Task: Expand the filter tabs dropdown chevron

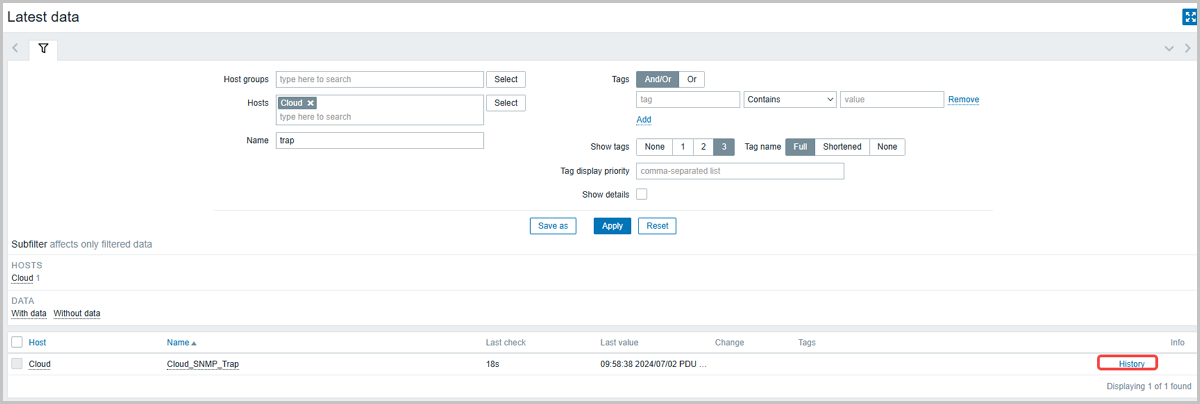Action: pos(1169,48)
